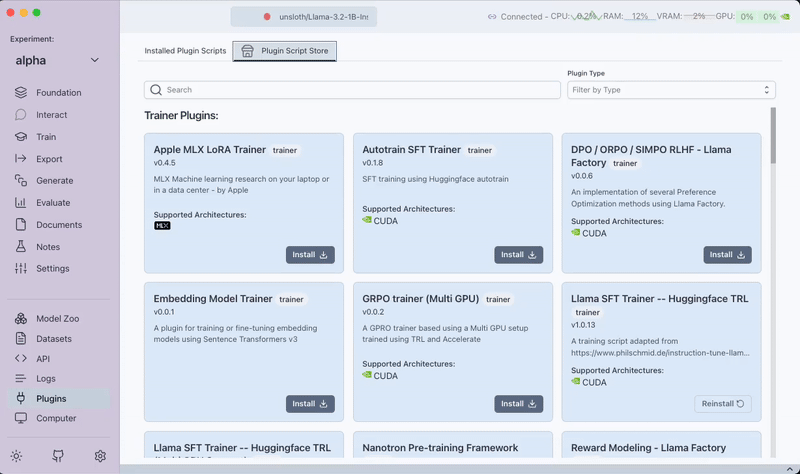Install the Apple MLX LoRA Trainer
The image size is (800, 474).
(x=310, y=255)
